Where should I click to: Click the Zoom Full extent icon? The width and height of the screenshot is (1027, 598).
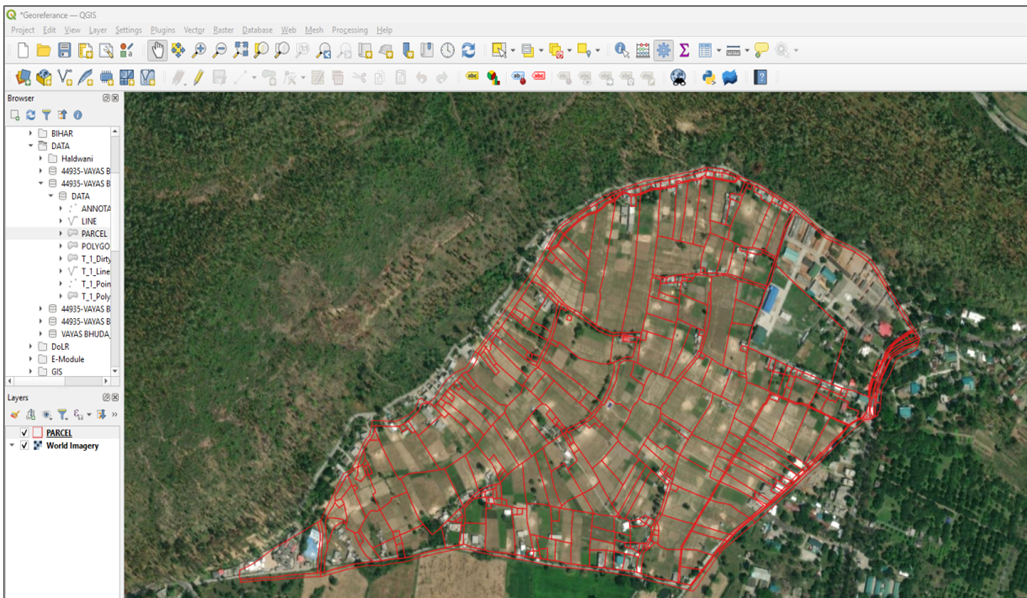point(241,50)
